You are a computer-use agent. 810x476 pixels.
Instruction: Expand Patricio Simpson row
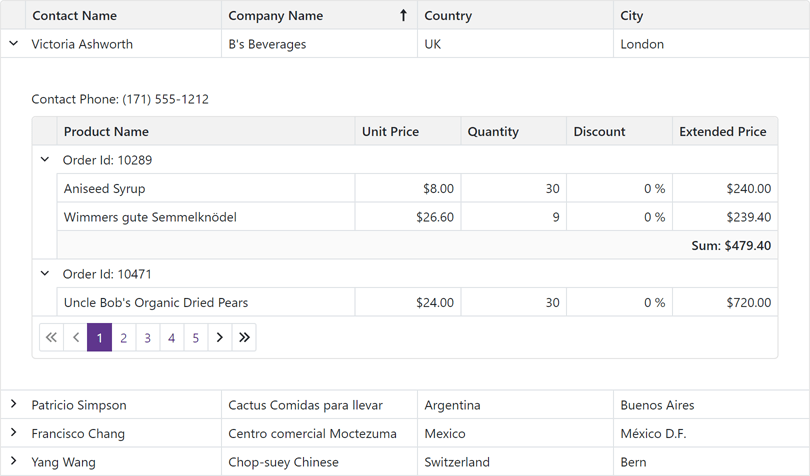tap(14, 405)
